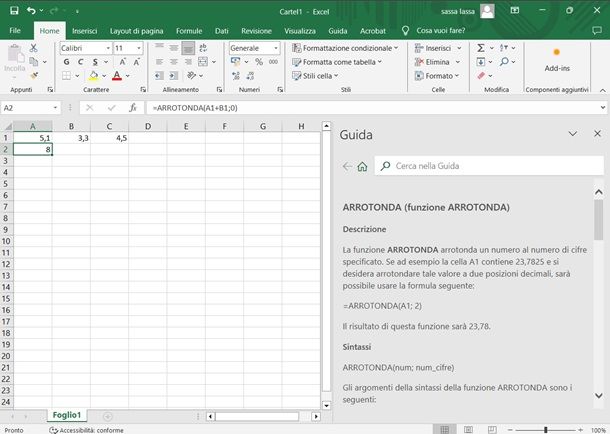Click Cosa vuoi fare search box

[x=440, y=30]
